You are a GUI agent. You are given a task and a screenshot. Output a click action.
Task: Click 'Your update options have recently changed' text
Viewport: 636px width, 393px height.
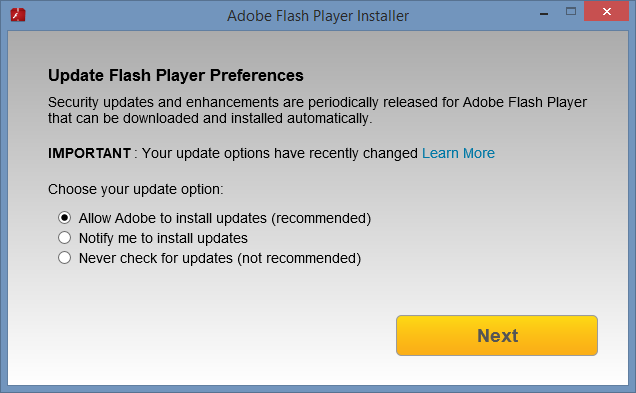coord(280,153)
